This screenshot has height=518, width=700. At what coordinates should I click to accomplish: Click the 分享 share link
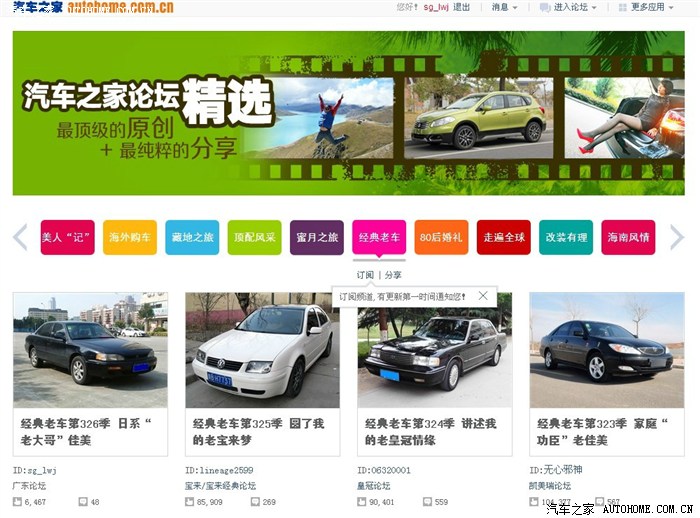393,275
